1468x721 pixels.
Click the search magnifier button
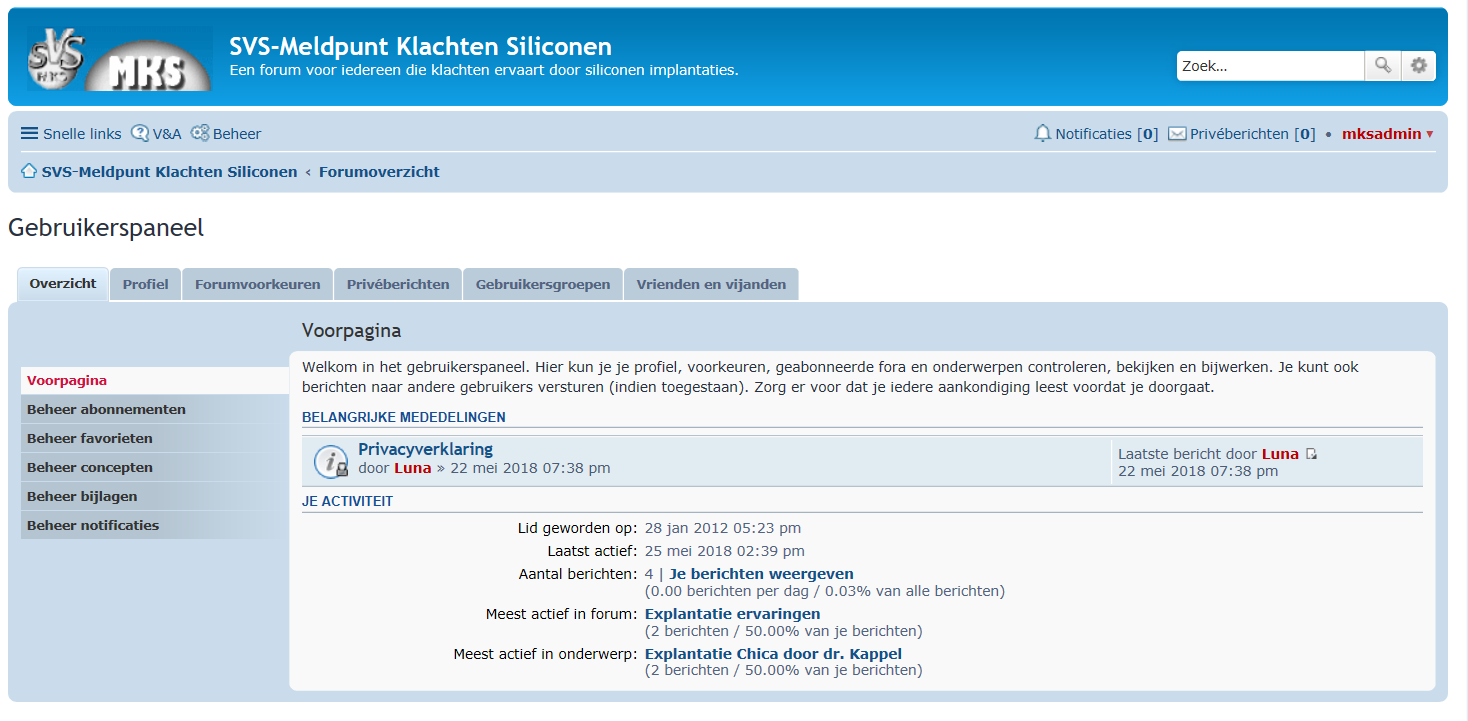[1382, 66]
